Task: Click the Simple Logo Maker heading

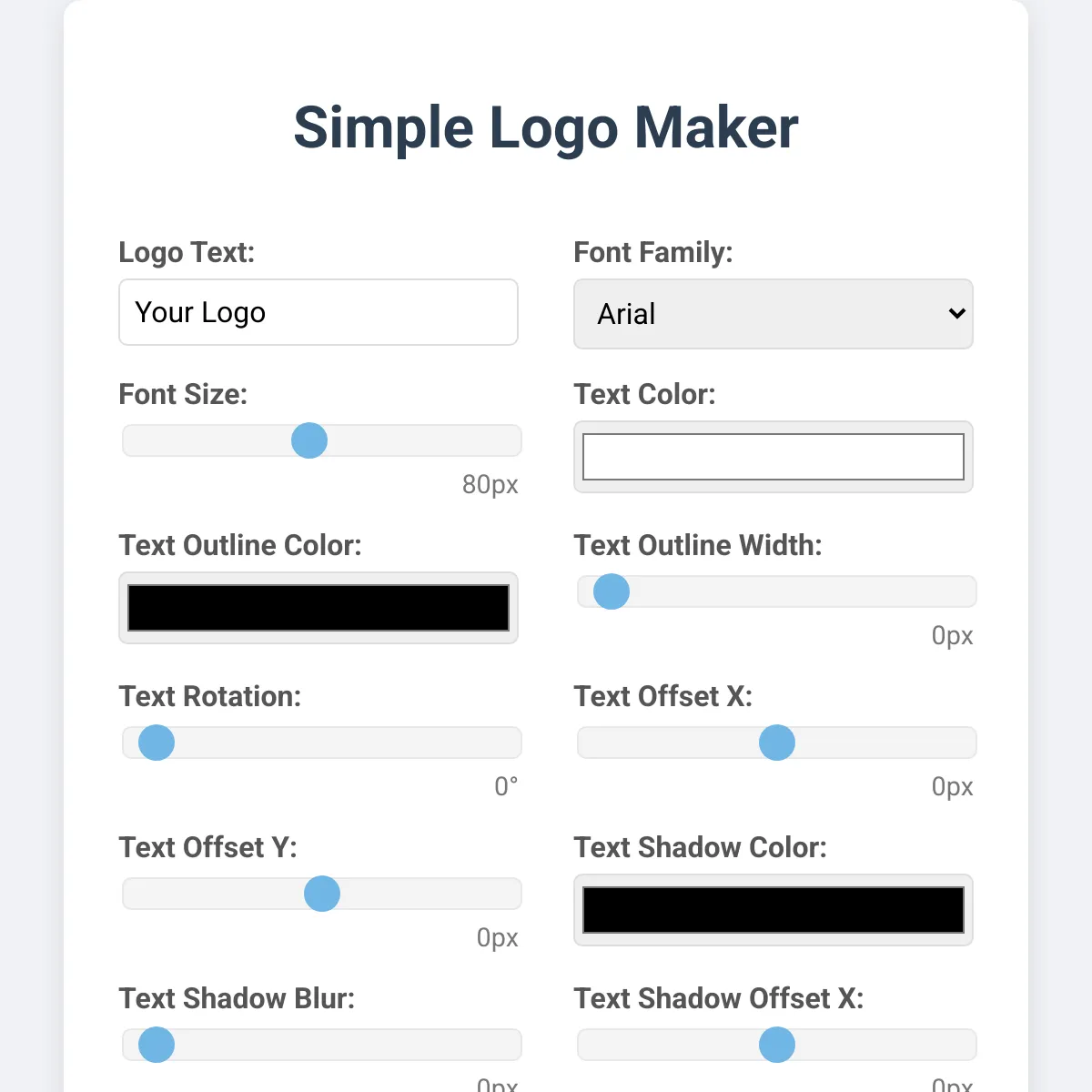Action: point(546,127)
